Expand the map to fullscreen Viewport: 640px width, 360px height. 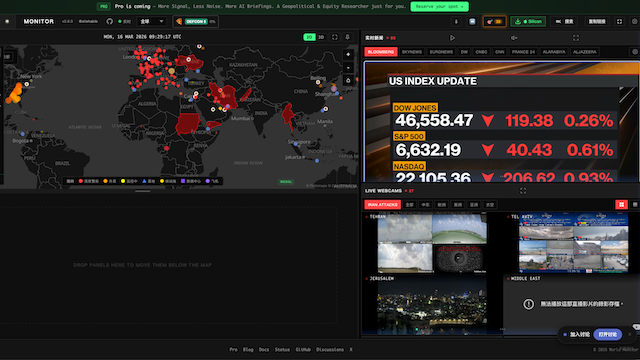pos(335,37)
